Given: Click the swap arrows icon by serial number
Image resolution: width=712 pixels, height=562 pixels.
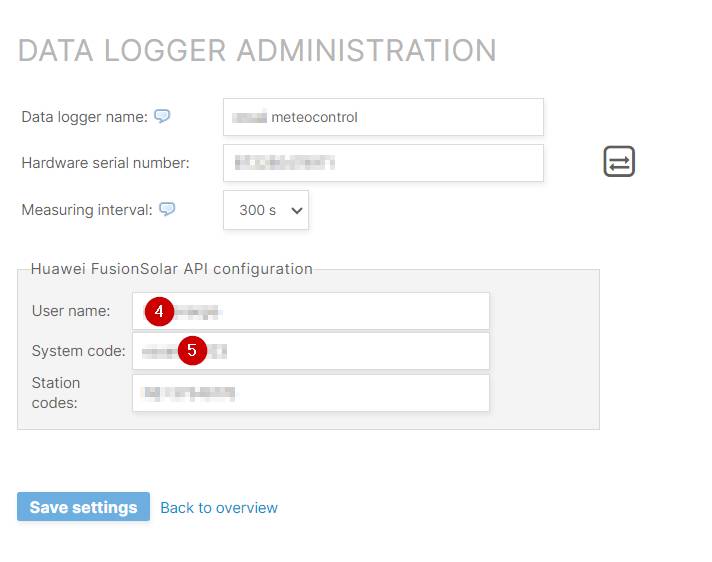Looking at the screenshot, I should [x=619, y=161].
